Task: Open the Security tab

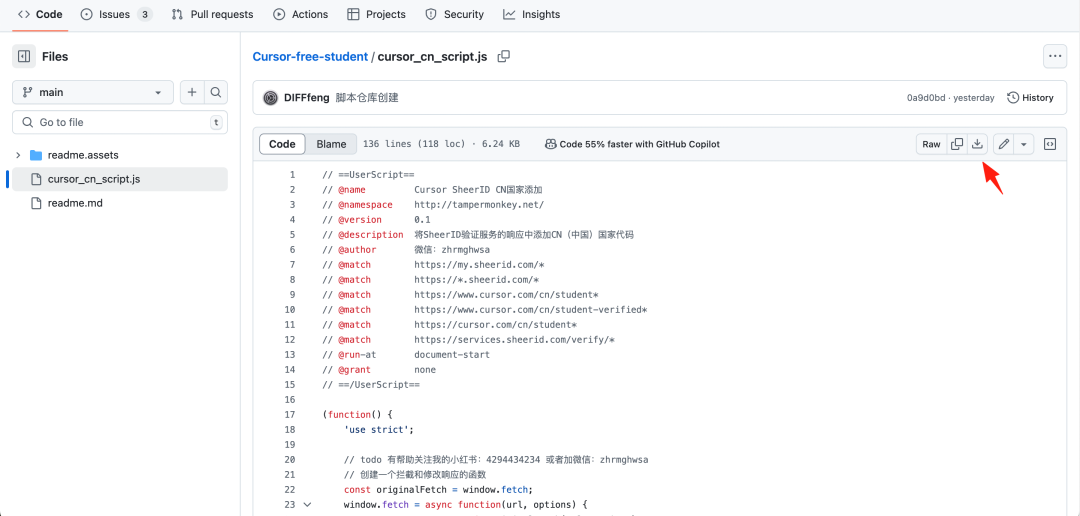Action: tap(455, 14)
